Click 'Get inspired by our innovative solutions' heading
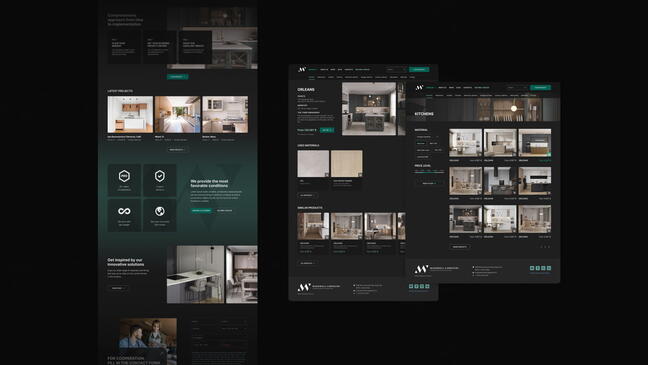The image size is (648, 365). (126, 262)
